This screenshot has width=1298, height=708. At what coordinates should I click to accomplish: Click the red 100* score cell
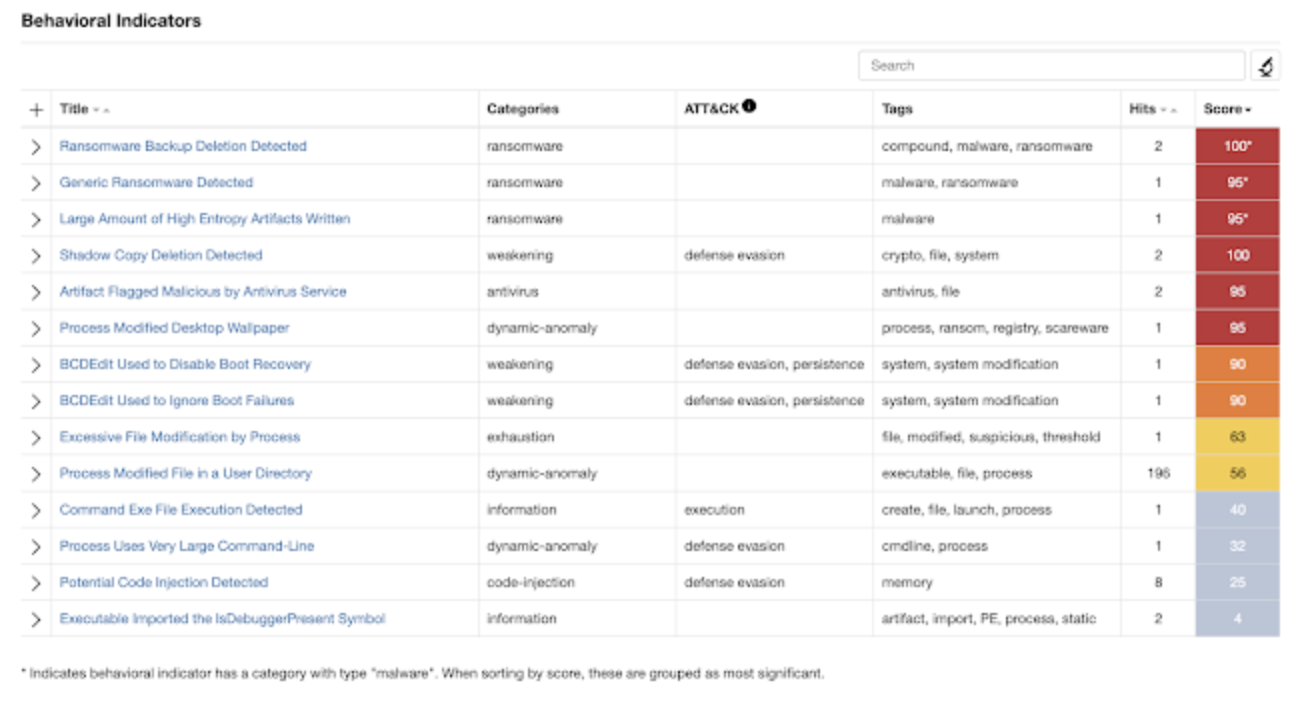pyautogui.click(x=1237, y=146)
